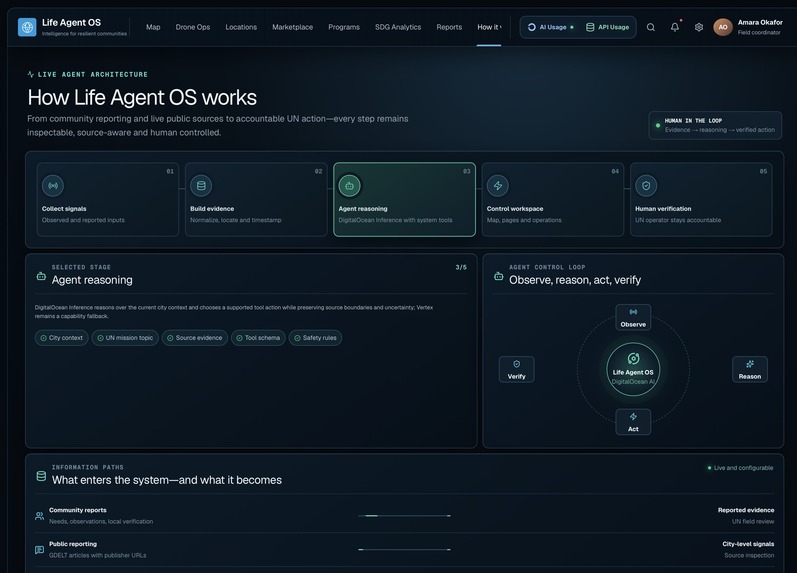Toggle the Source evidence chip
This screenshot has width=797, height=573.
[195, 338]
